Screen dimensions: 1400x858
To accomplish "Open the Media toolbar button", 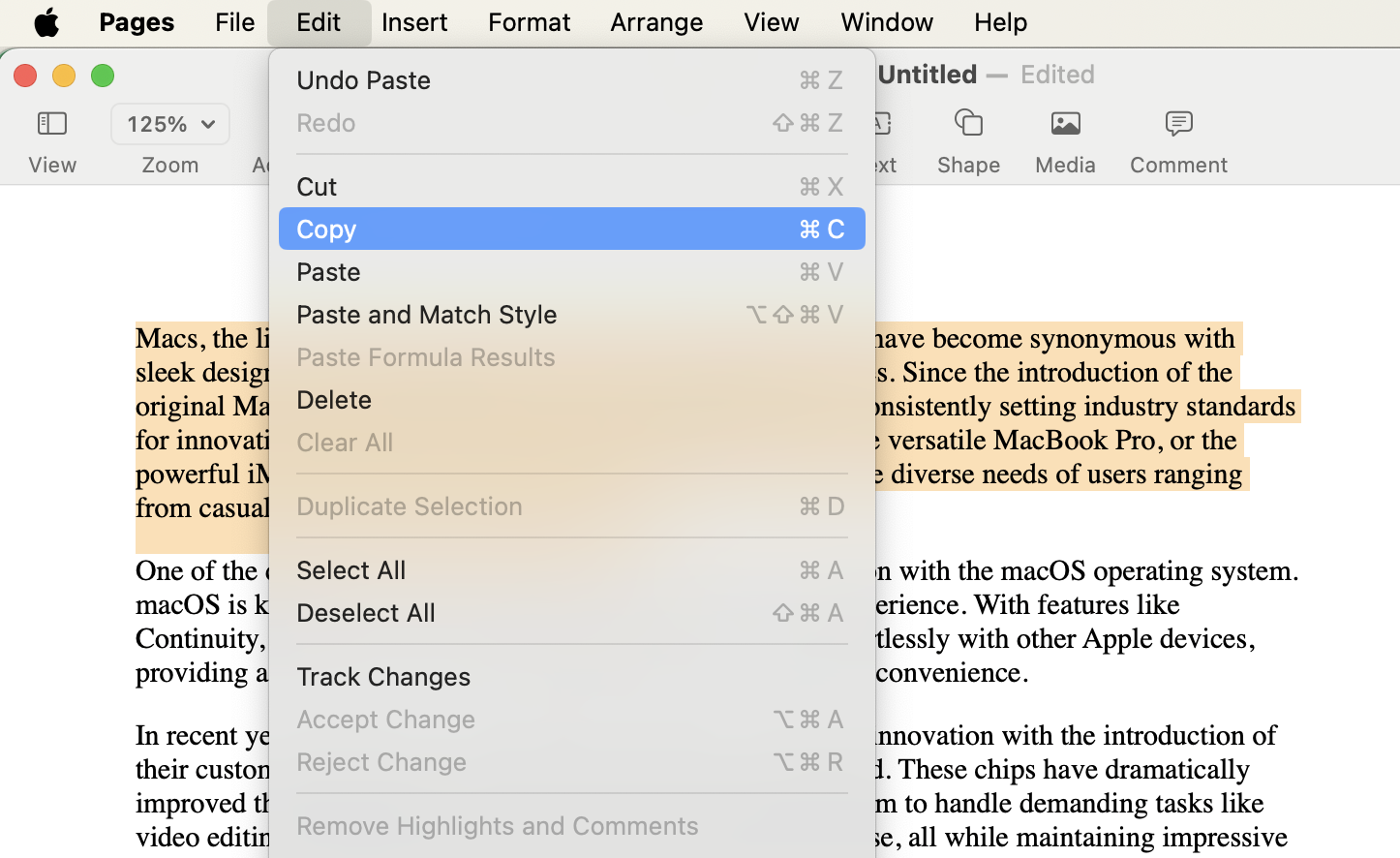I will click(1065, 123).
